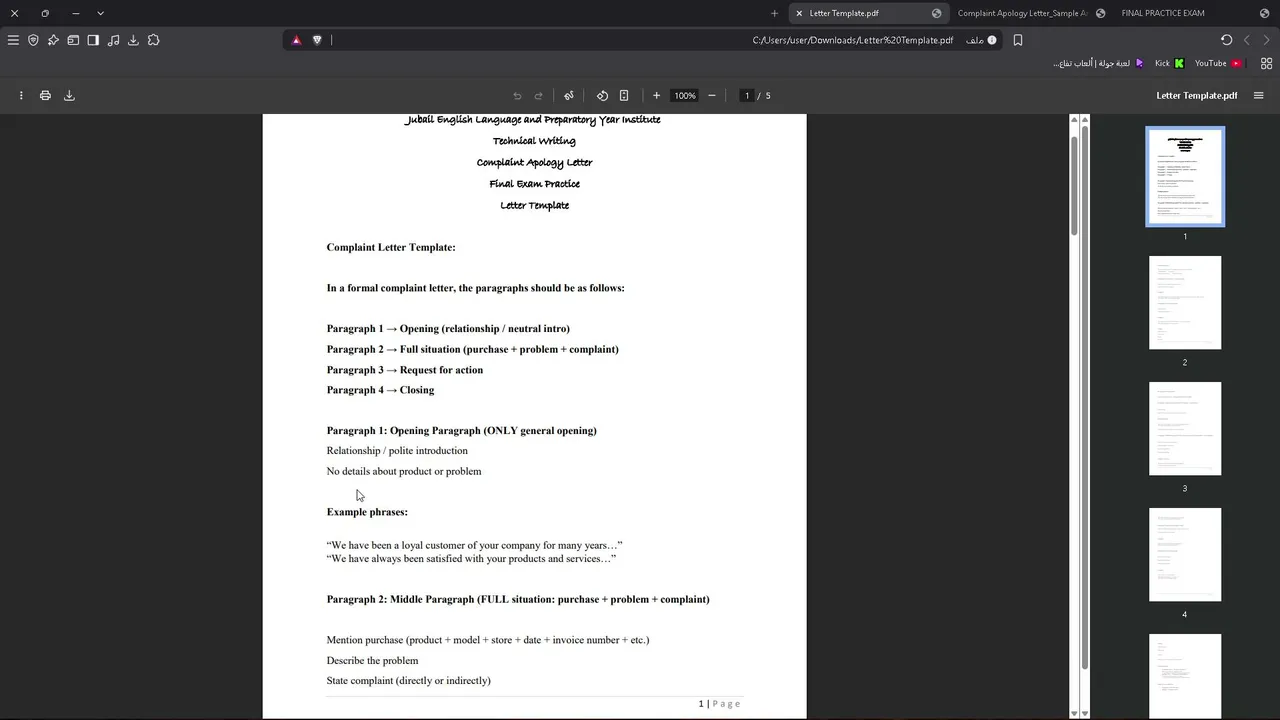Click the 'Example phrases:' heading
The image size is (1280, 720).
point(367,512)
